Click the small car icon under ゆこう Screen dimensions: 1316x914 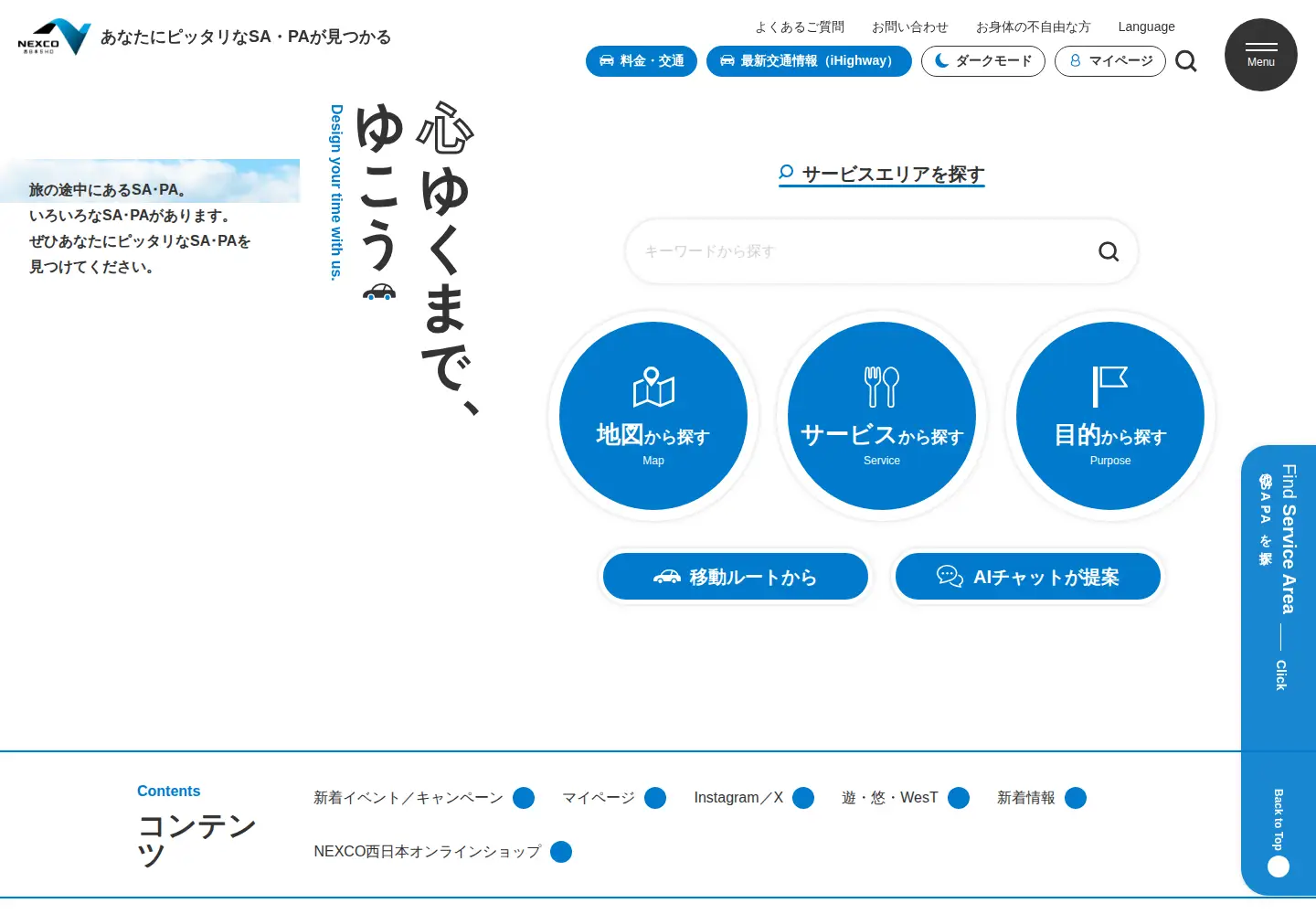click(x=379, y=292)
